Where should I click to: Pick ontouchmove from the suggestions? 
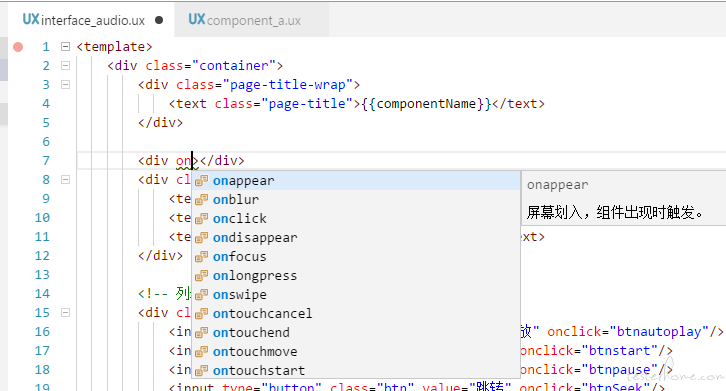[356, 351]
